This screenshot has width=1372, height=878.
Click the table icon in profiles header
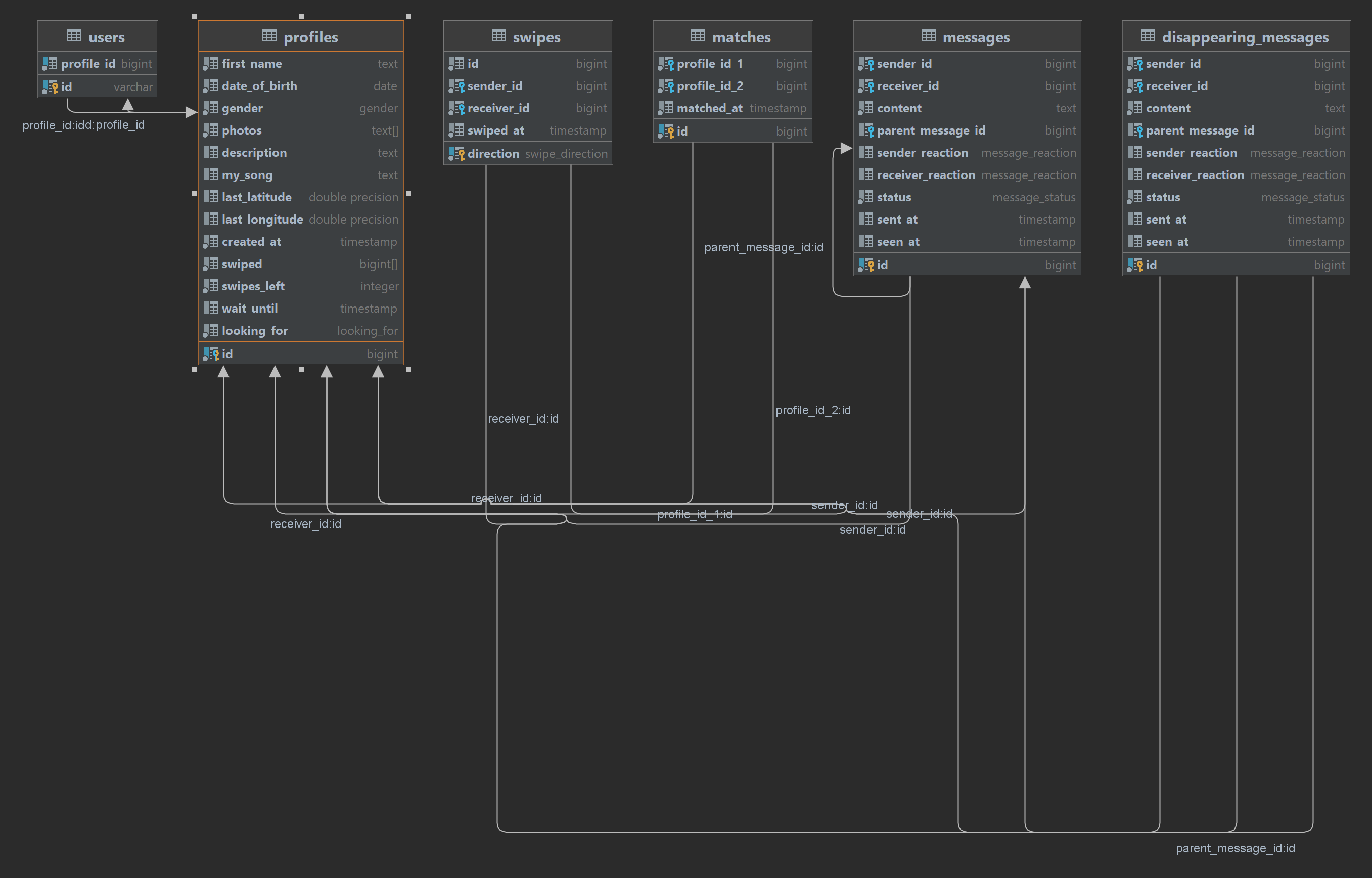269,36
